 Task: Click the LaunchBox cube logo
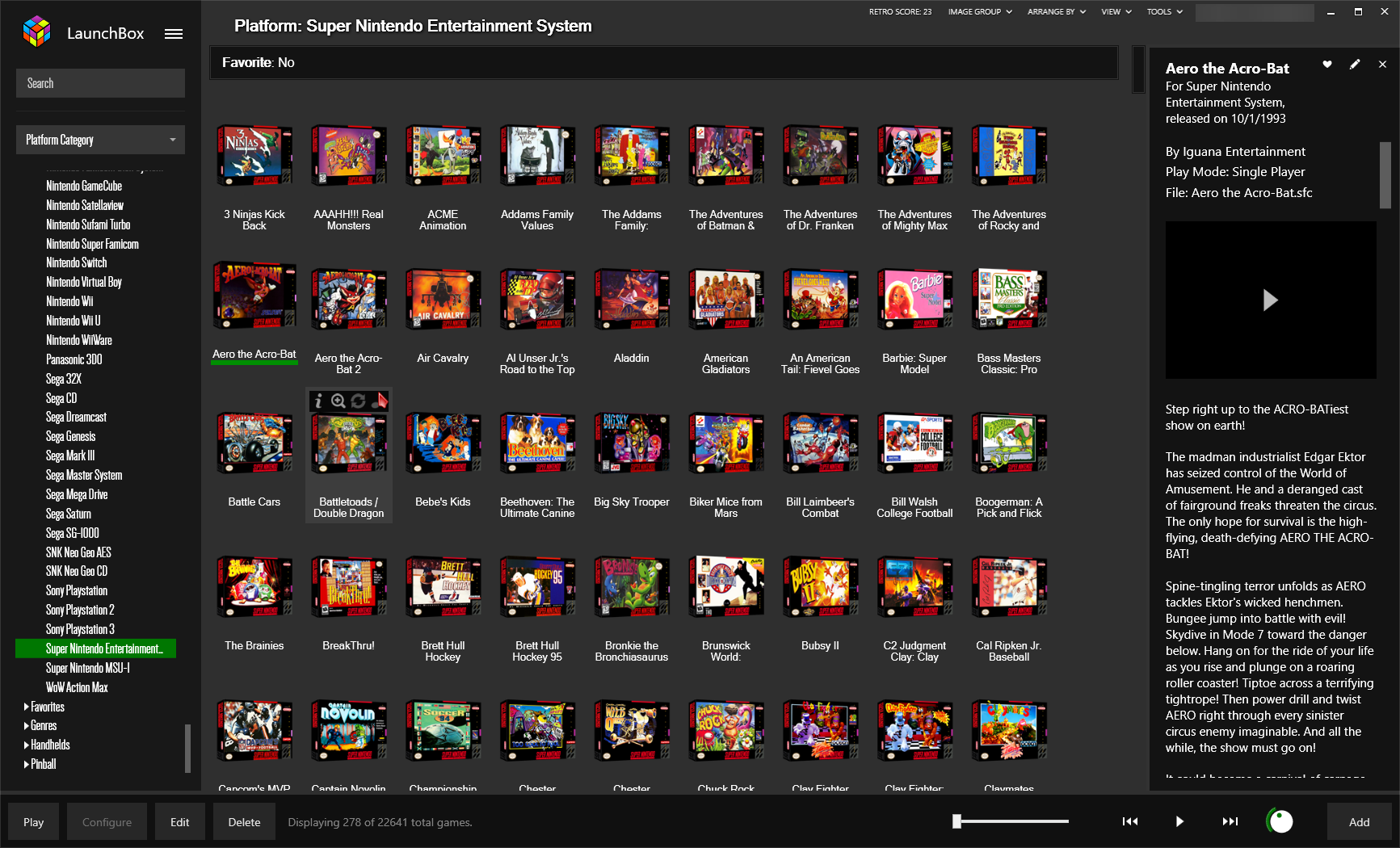pos(37,31)
